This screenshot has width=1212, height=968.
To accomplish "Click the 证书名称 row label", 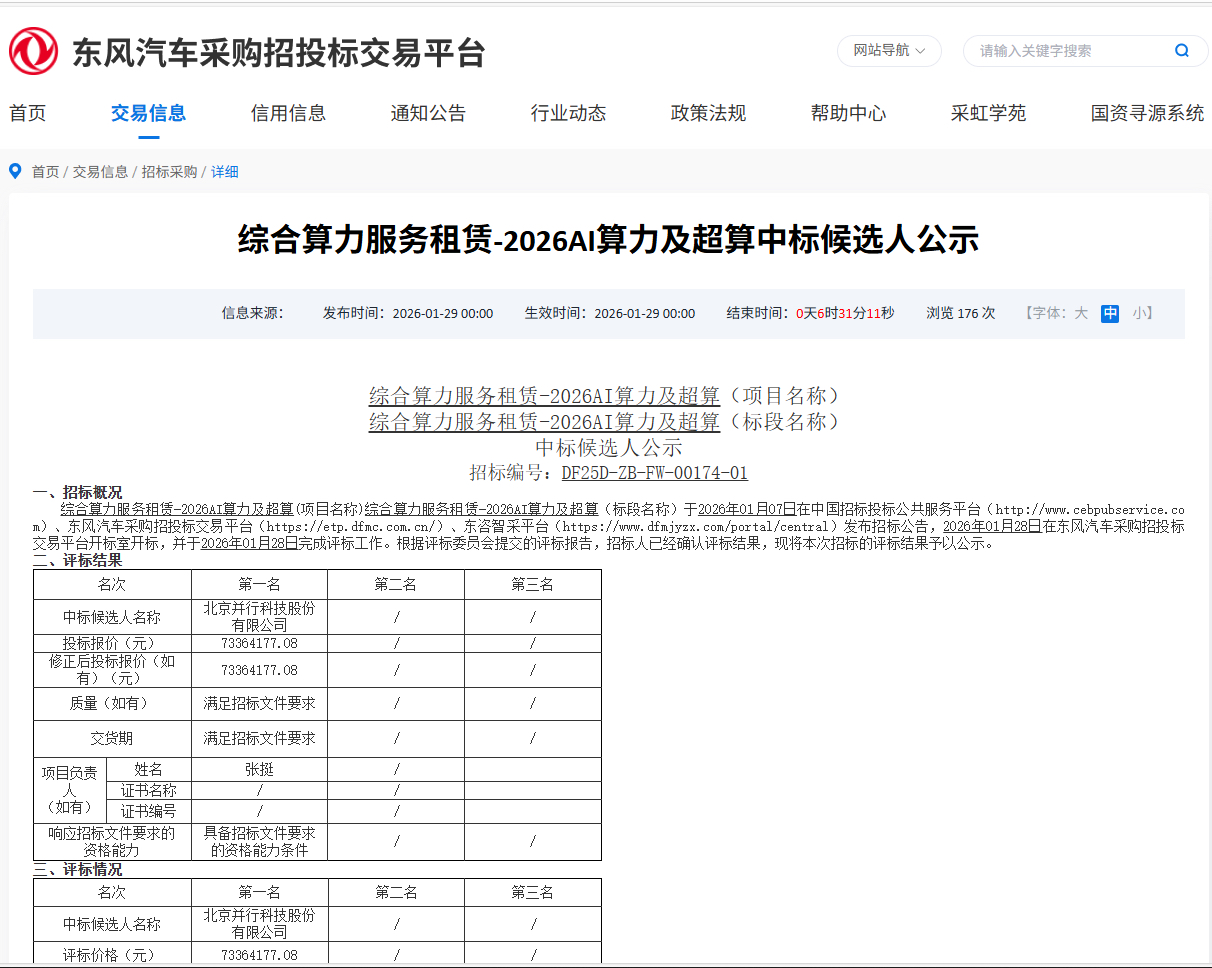I will pos(149,790).
